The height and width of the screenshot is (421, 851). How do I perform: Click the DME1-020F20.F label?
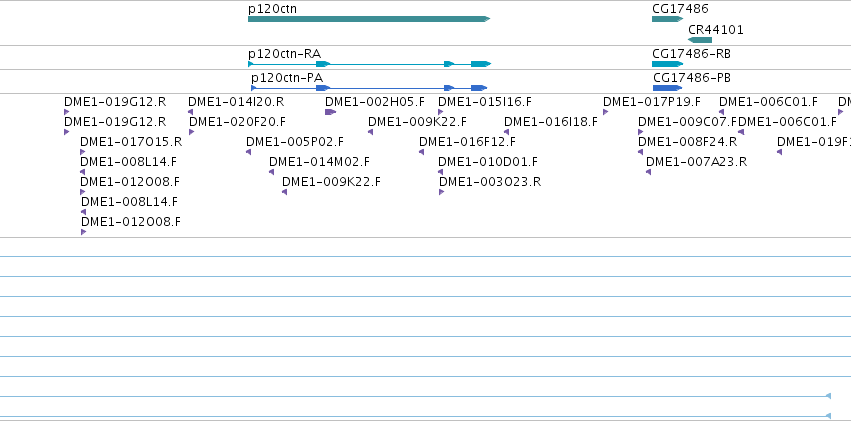(x=237, y=122)
